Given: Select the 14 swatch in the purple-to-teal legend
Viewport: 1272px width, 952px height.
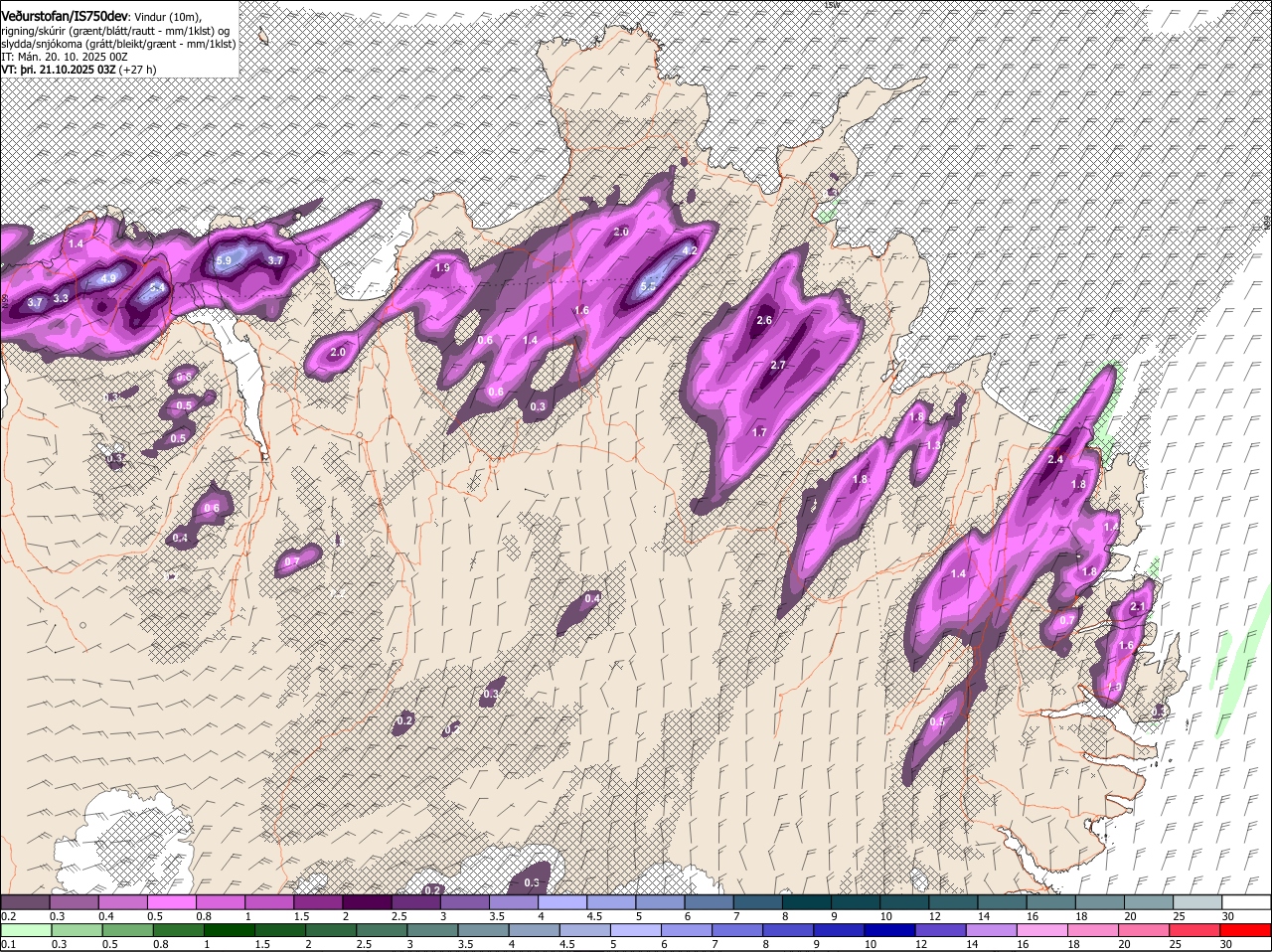Looking at the screenshot, I should (x=1002, y=902).
